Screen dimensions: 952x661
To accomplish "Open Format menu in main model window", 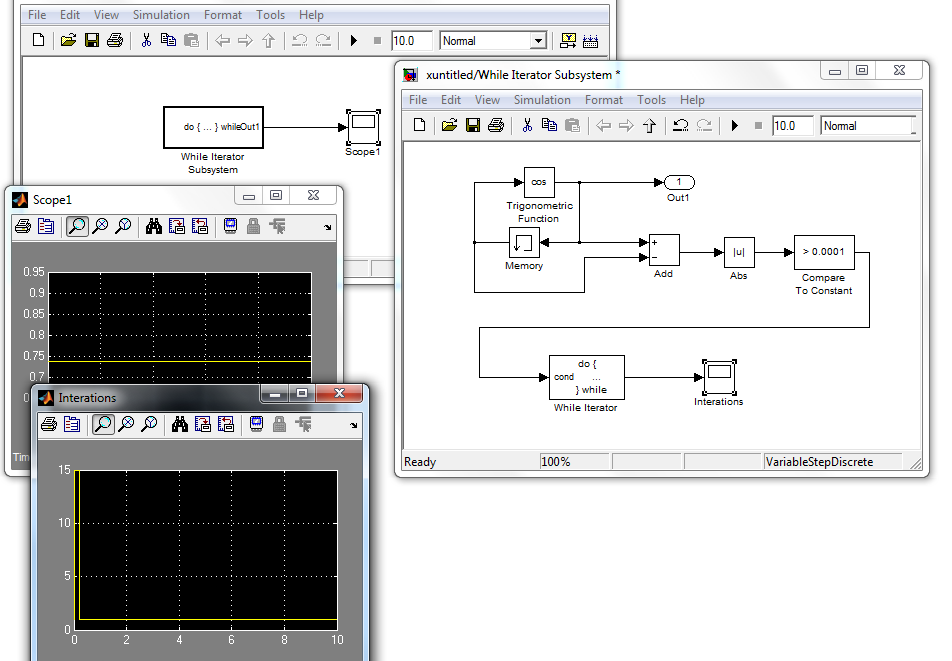I will [x=223, y=15].
